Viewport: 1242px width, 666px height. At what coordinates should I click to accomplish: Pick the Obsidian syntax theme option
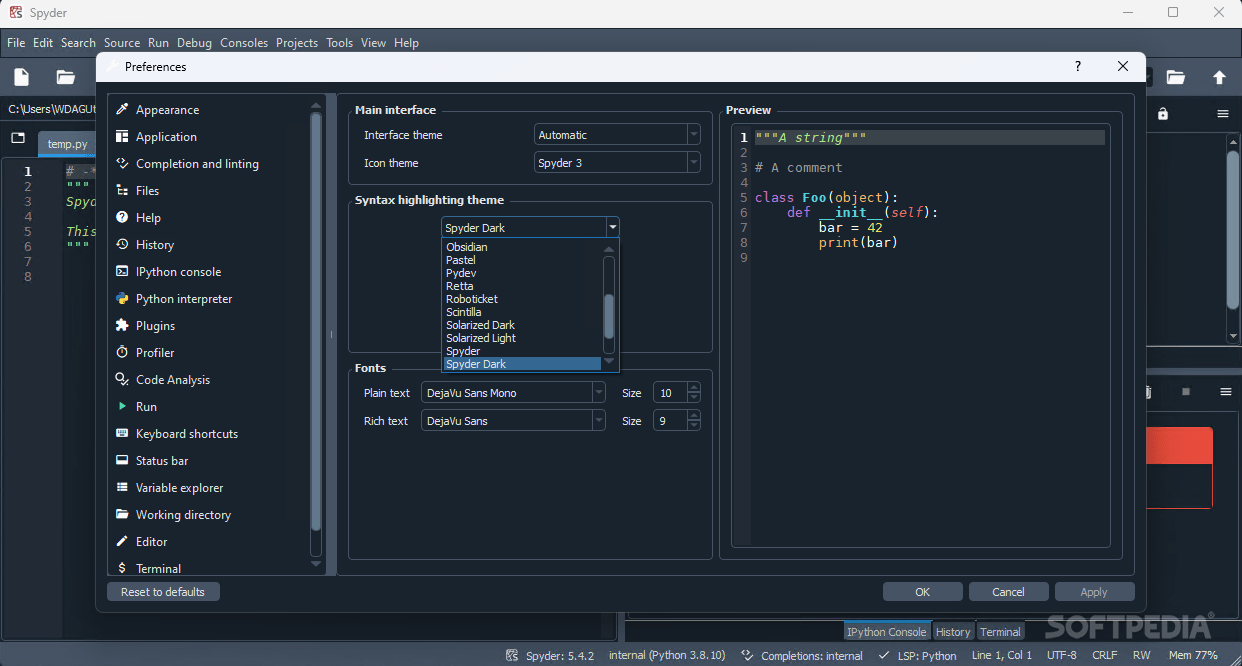coord(467,247)
